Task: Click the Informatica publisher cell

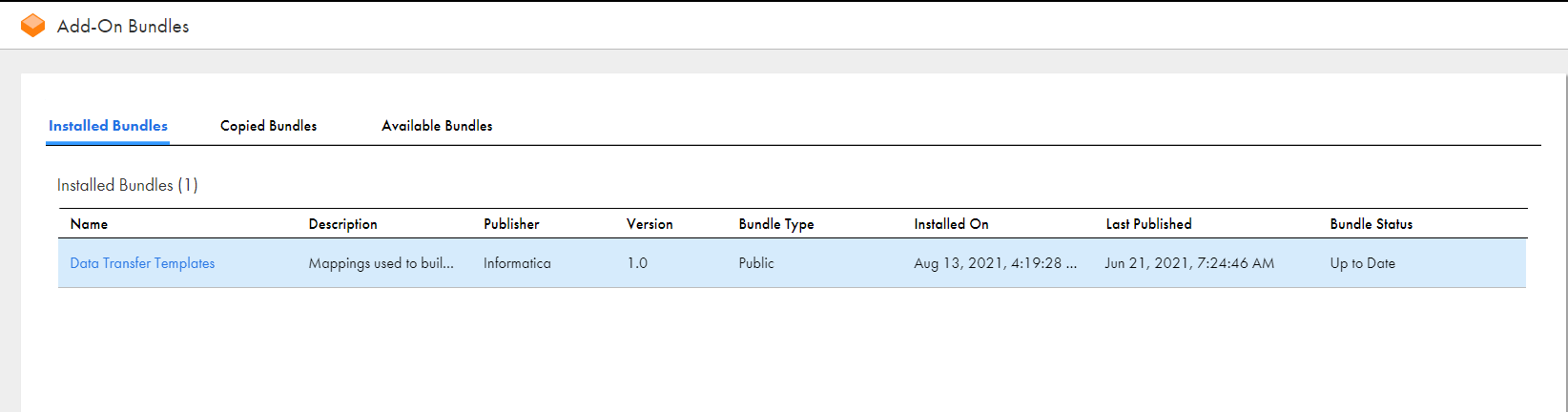Action: click(x=517, y=263)
